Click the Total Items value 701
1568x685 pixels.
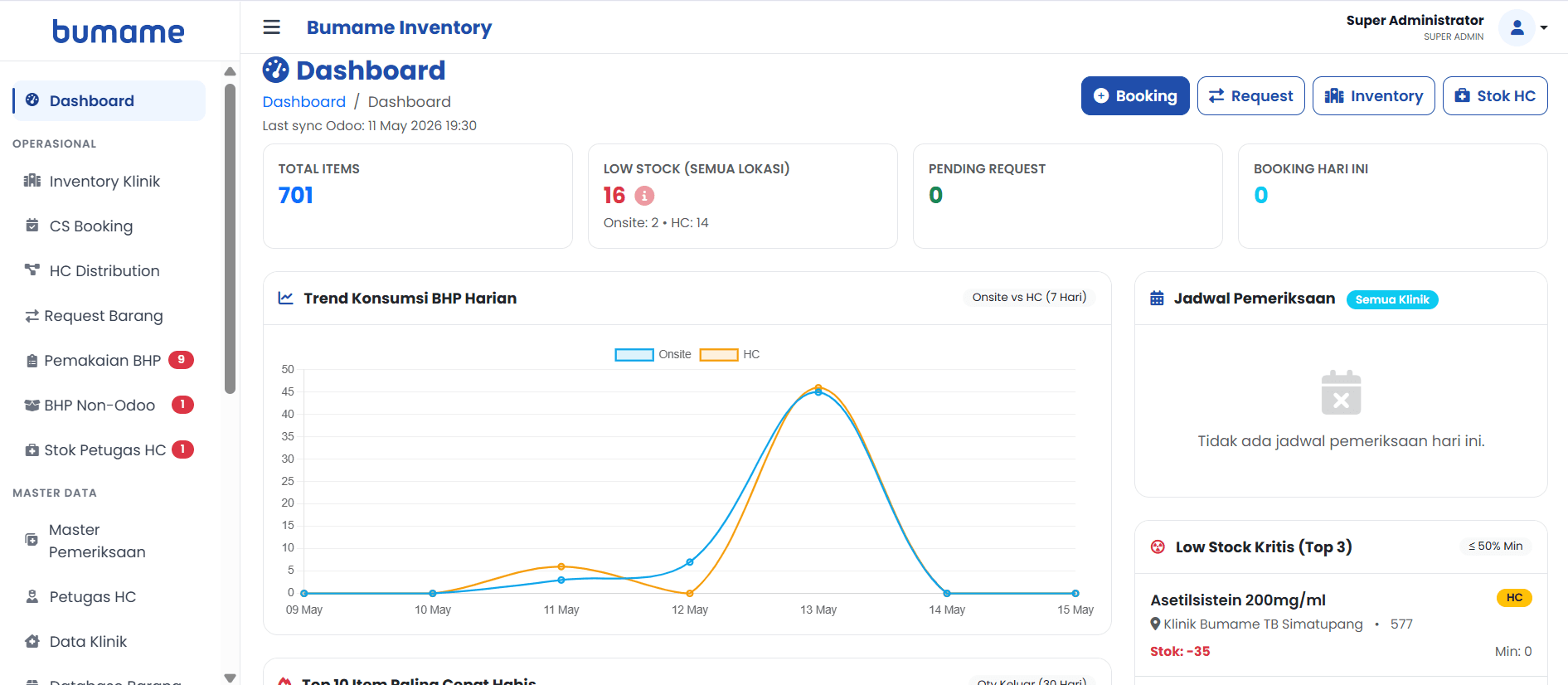coord(296,195)
